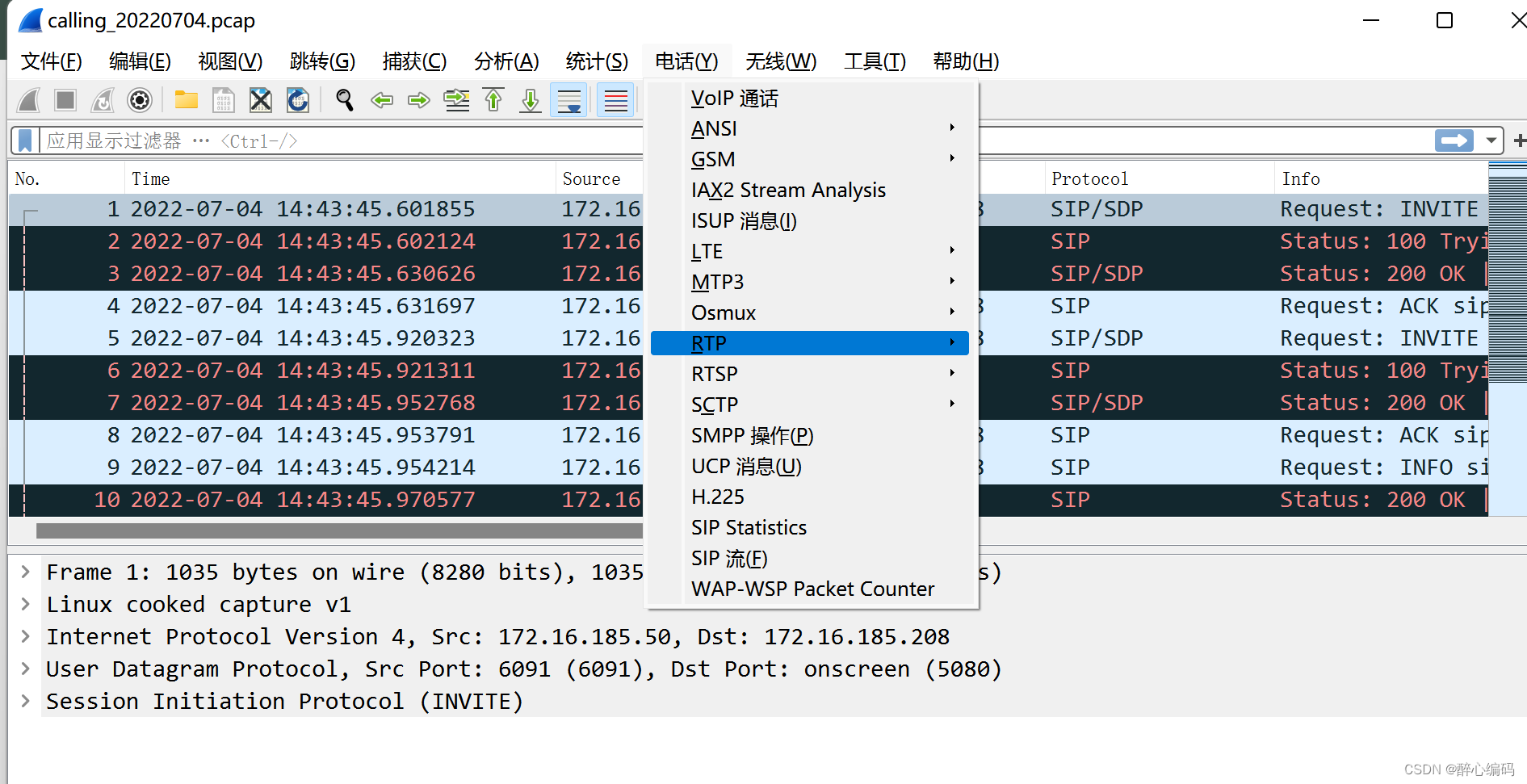Sort by the Info column header
Viewport: 1527px width, 784px height.
1381,178
